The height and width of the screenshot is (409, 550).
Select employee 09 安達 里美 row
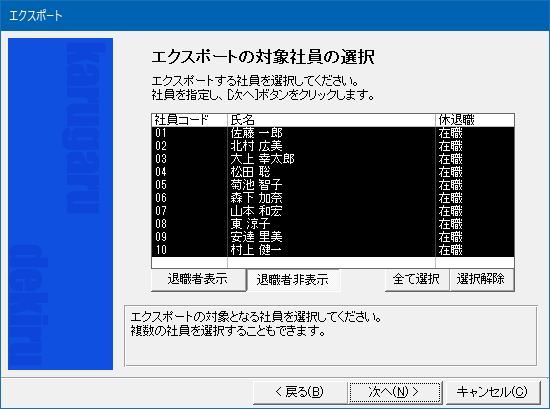coord(333,237)
